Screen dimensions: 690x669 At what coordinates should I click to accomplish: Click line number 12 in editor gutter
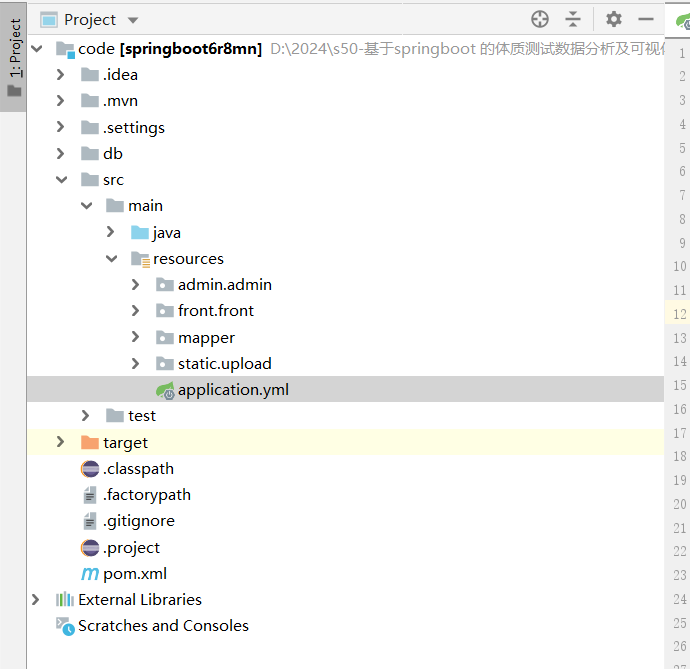679,314
